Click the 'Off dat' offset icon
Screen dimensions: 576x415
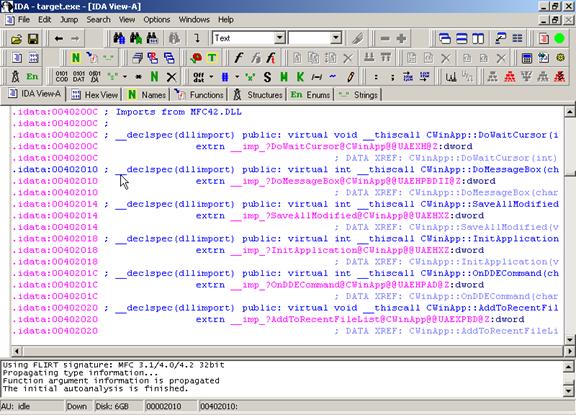[199, 77]
